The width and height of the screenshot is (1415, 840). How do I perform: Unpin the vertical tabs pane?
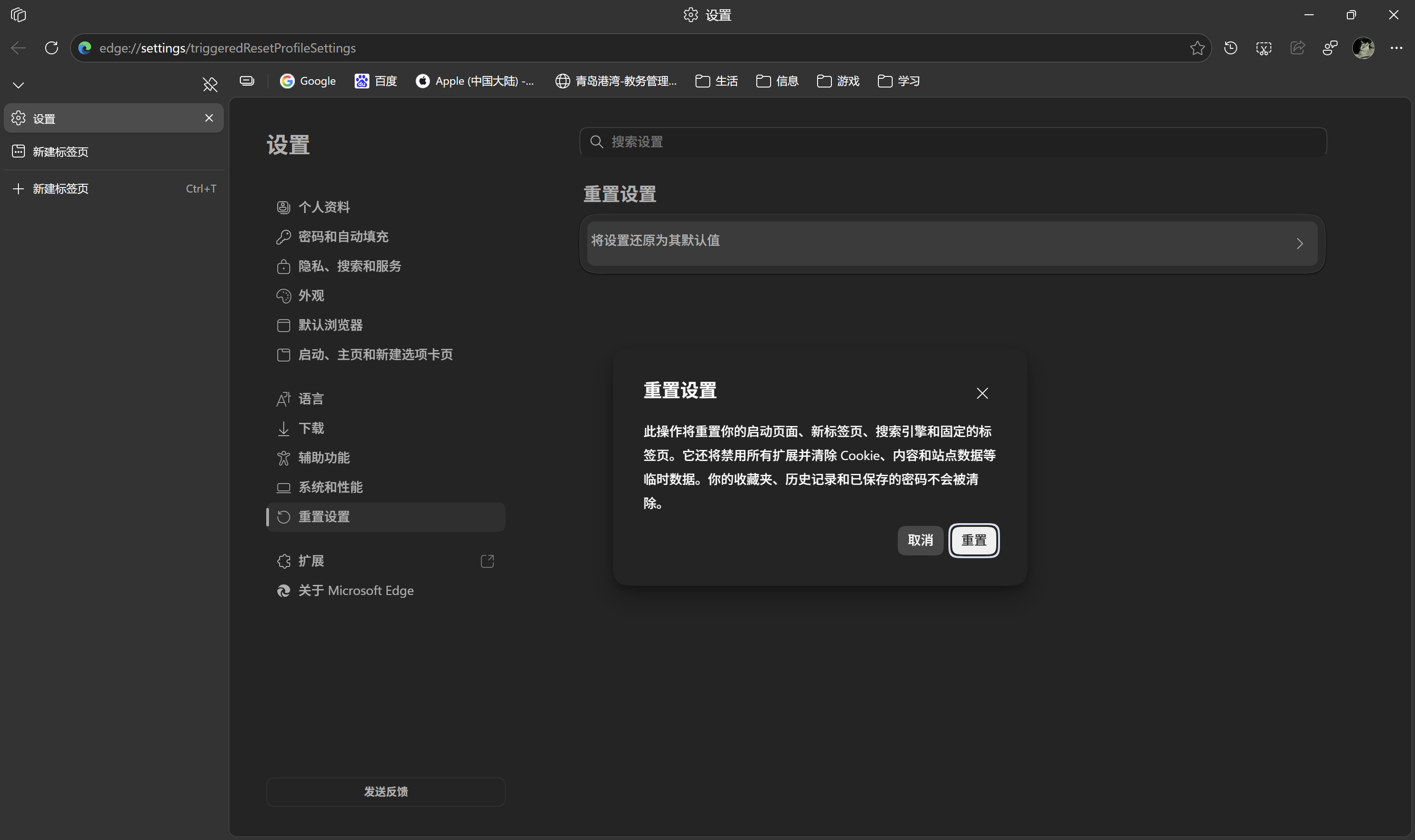point(210,84)
